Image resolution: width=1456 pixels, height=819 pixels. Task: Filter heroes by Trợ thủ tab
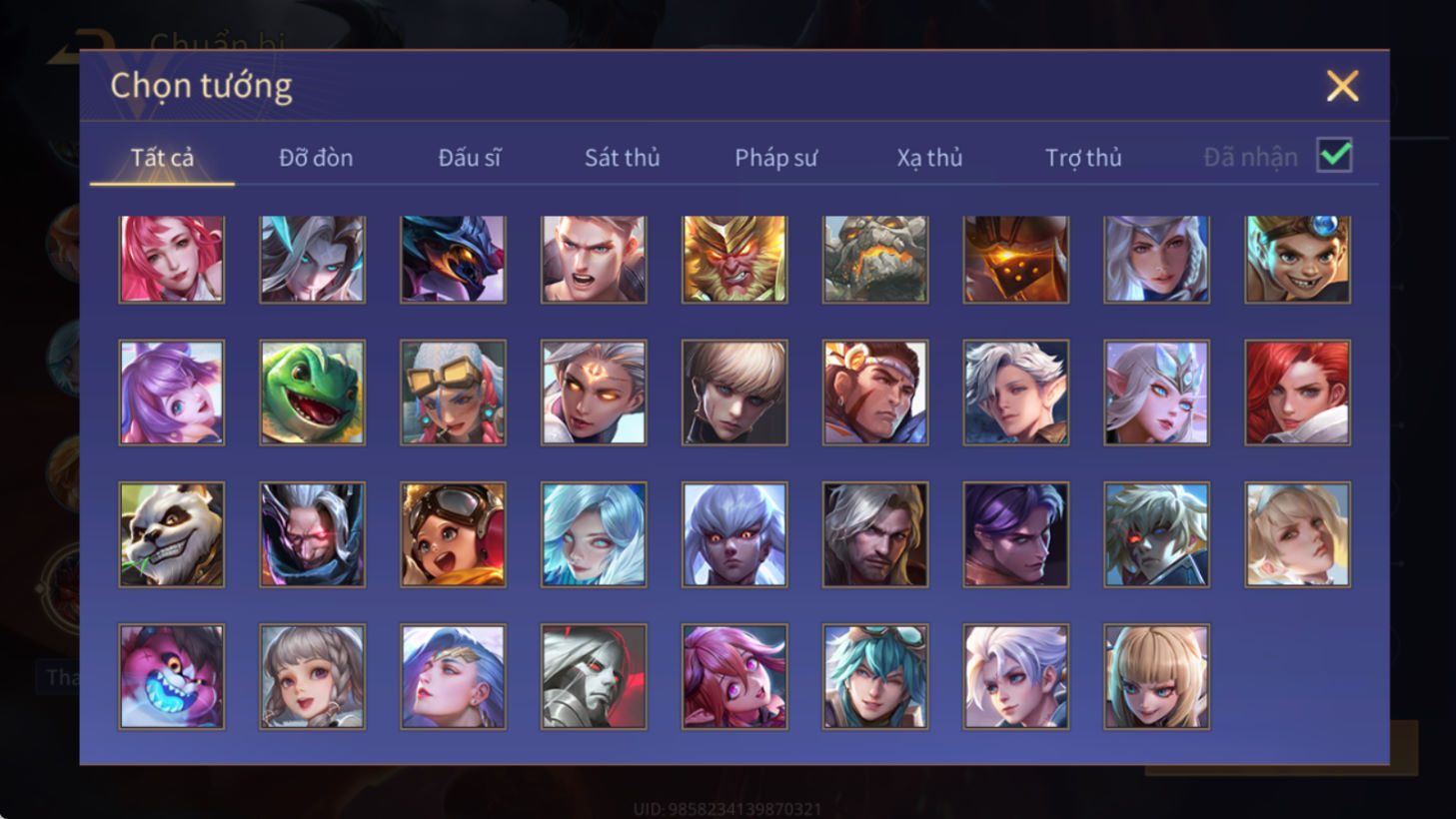(1083, 158)
